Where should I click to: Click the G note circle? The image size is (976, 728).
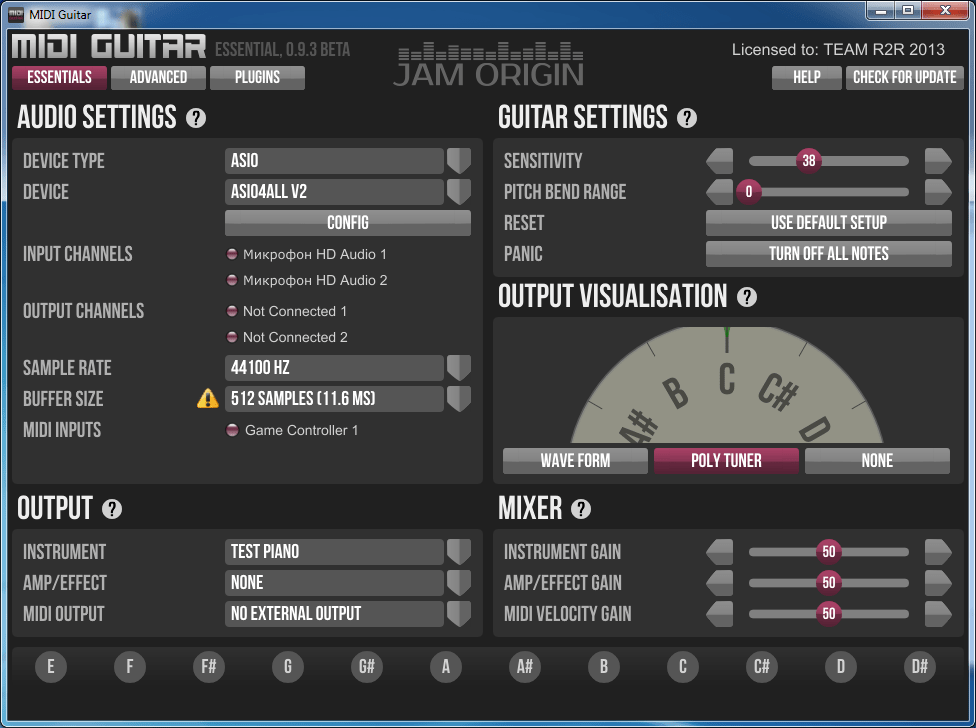288,667
